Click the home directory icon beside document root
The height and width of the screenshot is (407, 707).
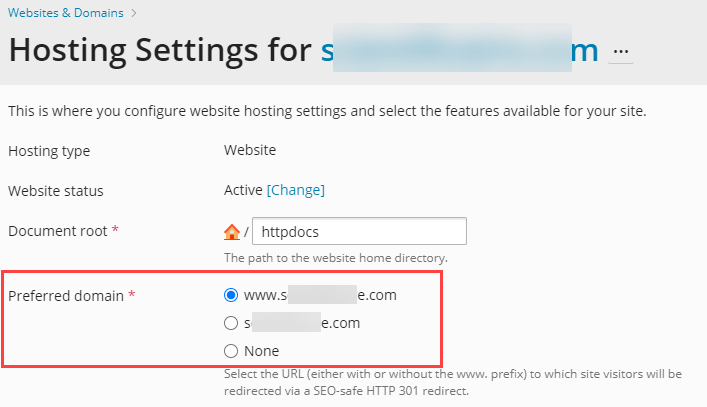click(232, 232)
